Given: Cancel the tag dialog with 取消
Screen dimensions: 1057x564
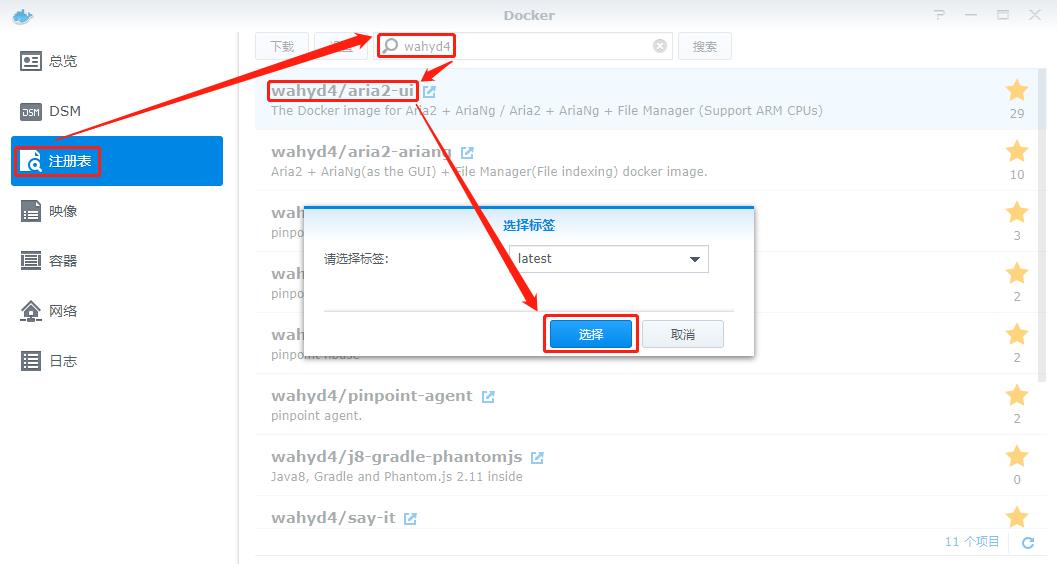Looking at the screenshot, I should pyautogui.click(x=683, y=334).
